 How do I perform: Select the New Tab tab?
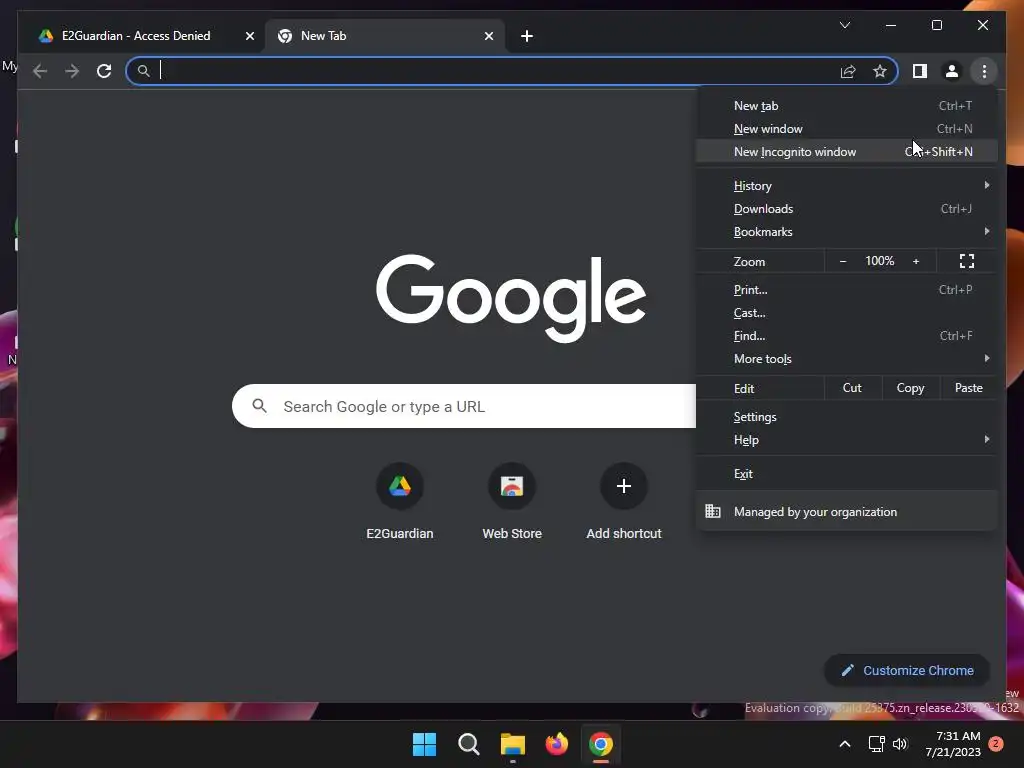pos(385,36)
